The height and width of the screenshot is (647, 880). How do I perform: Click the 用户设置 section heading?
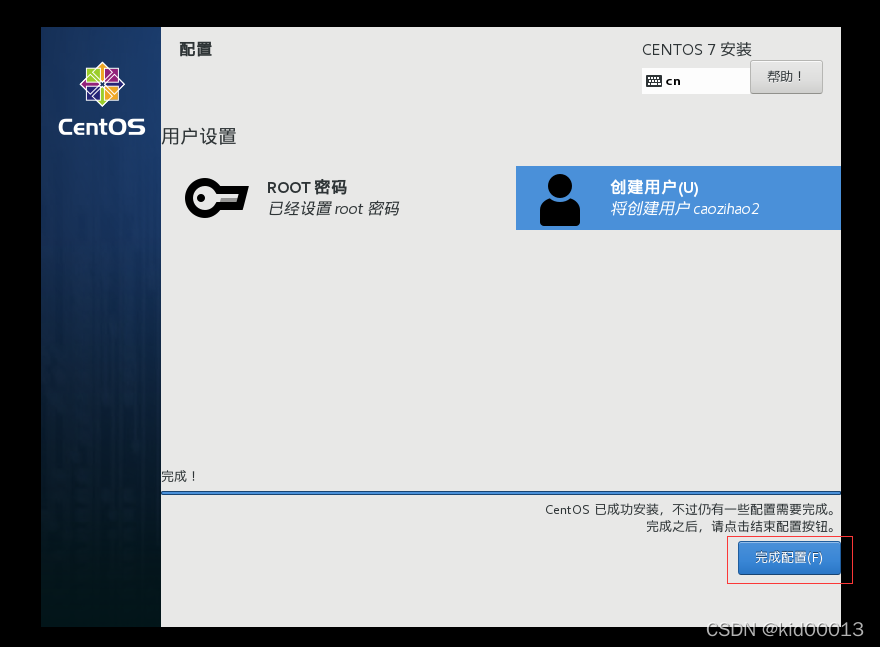click(x=199, y=136)
